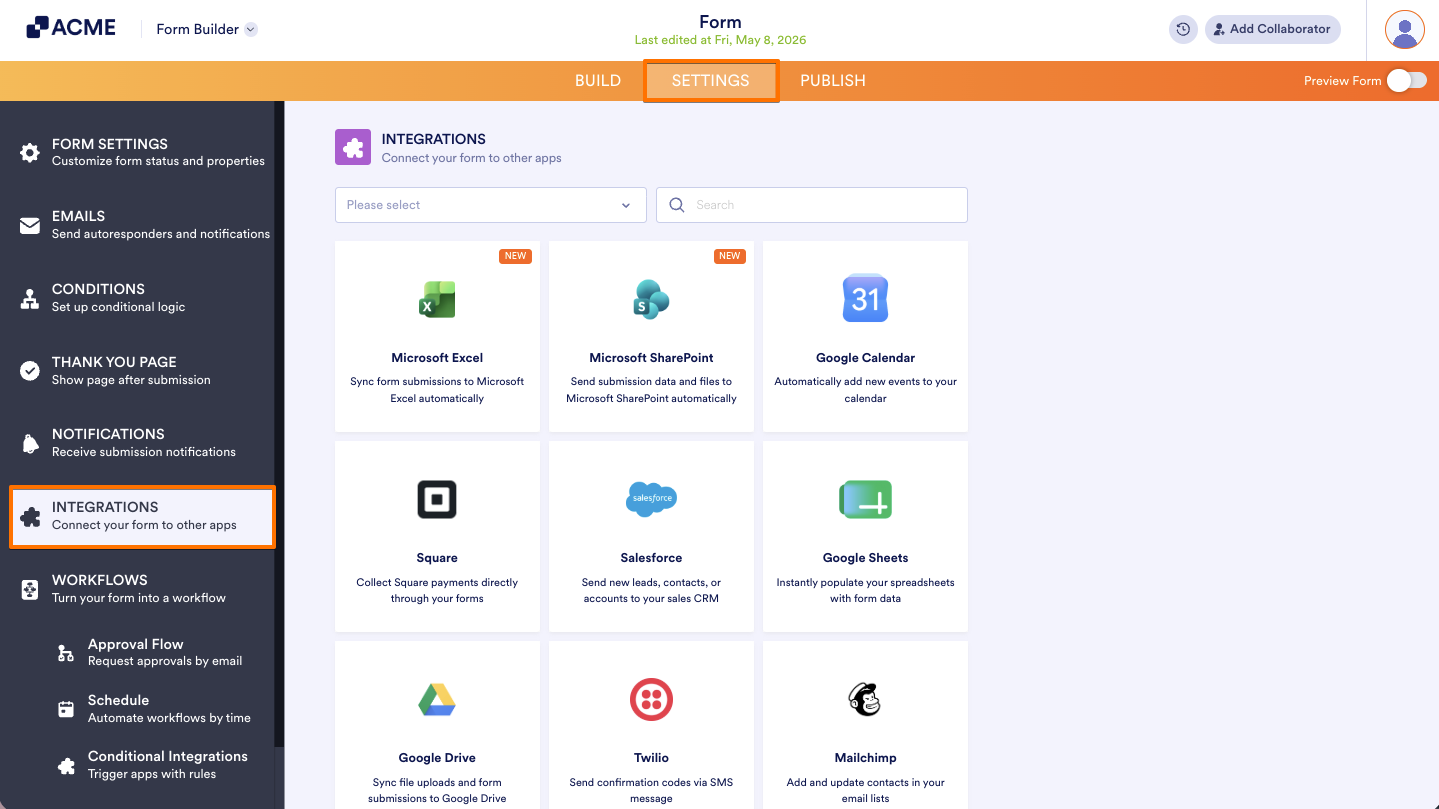Click the Square card title
The image size is (1439, 809).
[437, 558]
